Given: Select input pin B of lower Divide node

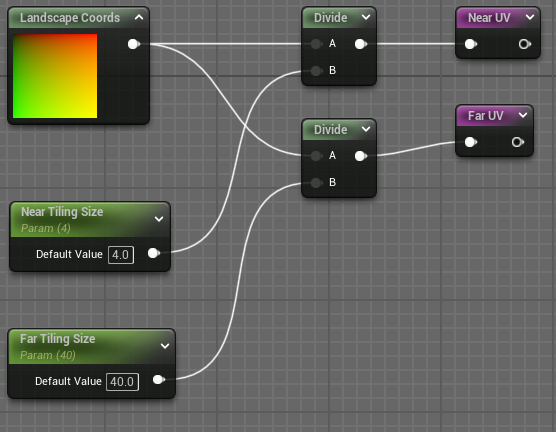Looking at the screenshot, I should pyautogui.click(x=316, y=183).
